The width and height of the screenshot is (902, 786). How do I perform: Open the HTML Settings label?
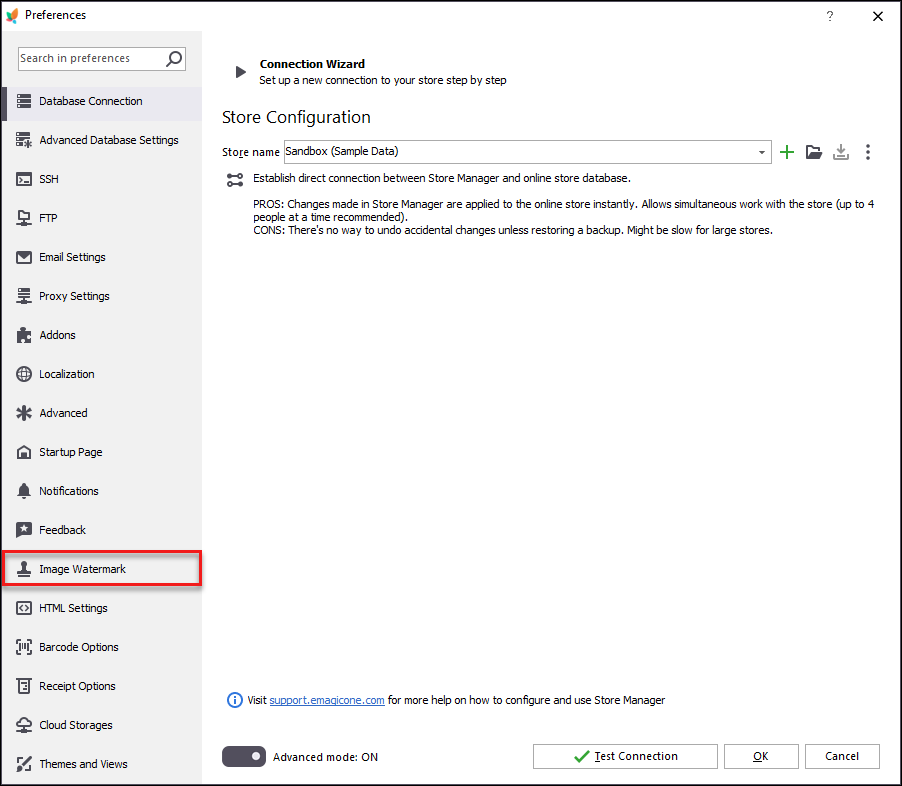click(73, 608)
